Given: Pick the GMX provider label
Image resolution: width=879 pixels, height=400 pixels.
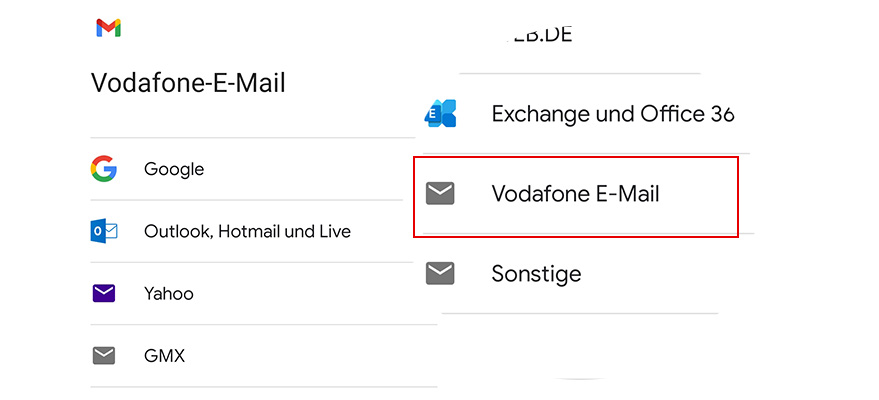Looking at the screenshot, I should [164, 355].
